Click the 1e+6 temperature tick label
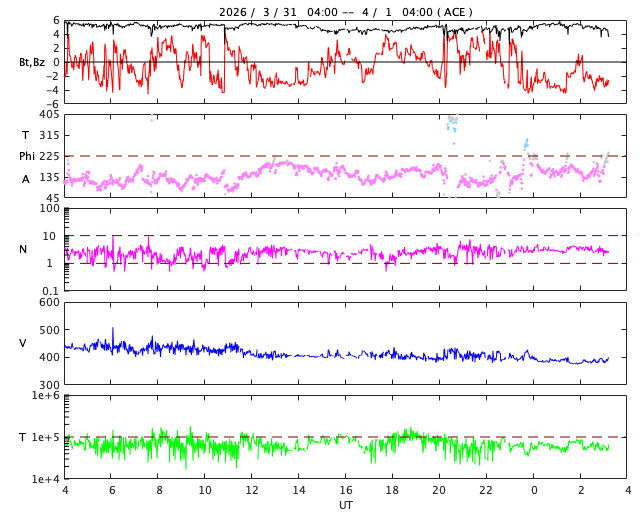The image size is (640, 512). pos(46,397)
